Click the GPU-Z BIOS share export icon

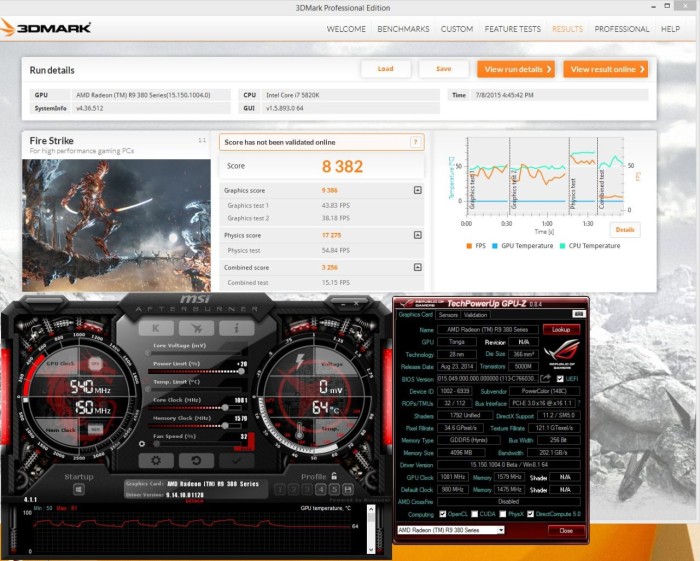[546, 378]
